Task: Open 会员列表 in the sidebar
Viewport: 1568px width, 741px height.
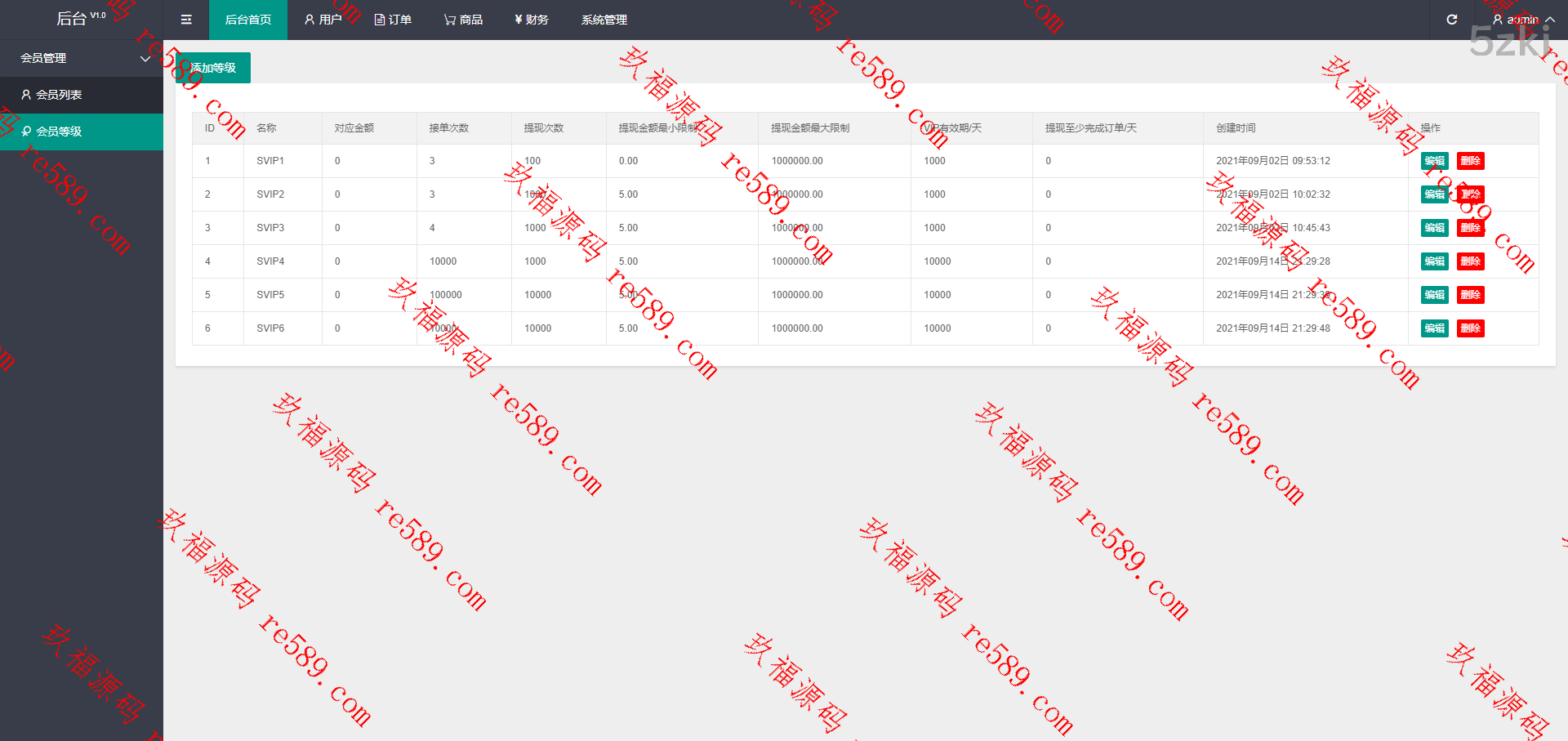Action: click(x=59, y=95)
